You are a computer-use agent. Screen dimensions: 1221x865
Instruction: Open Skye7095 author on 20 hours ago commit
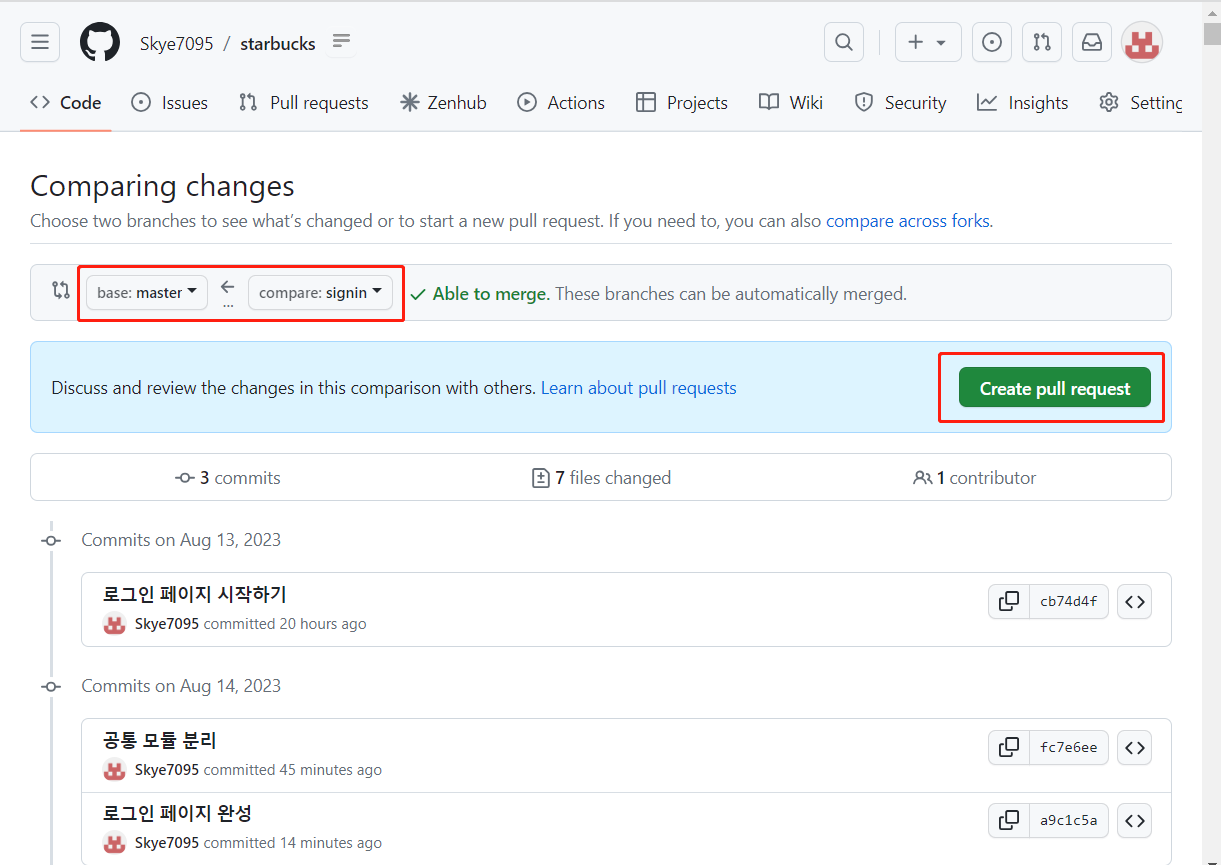coord(167,624)
